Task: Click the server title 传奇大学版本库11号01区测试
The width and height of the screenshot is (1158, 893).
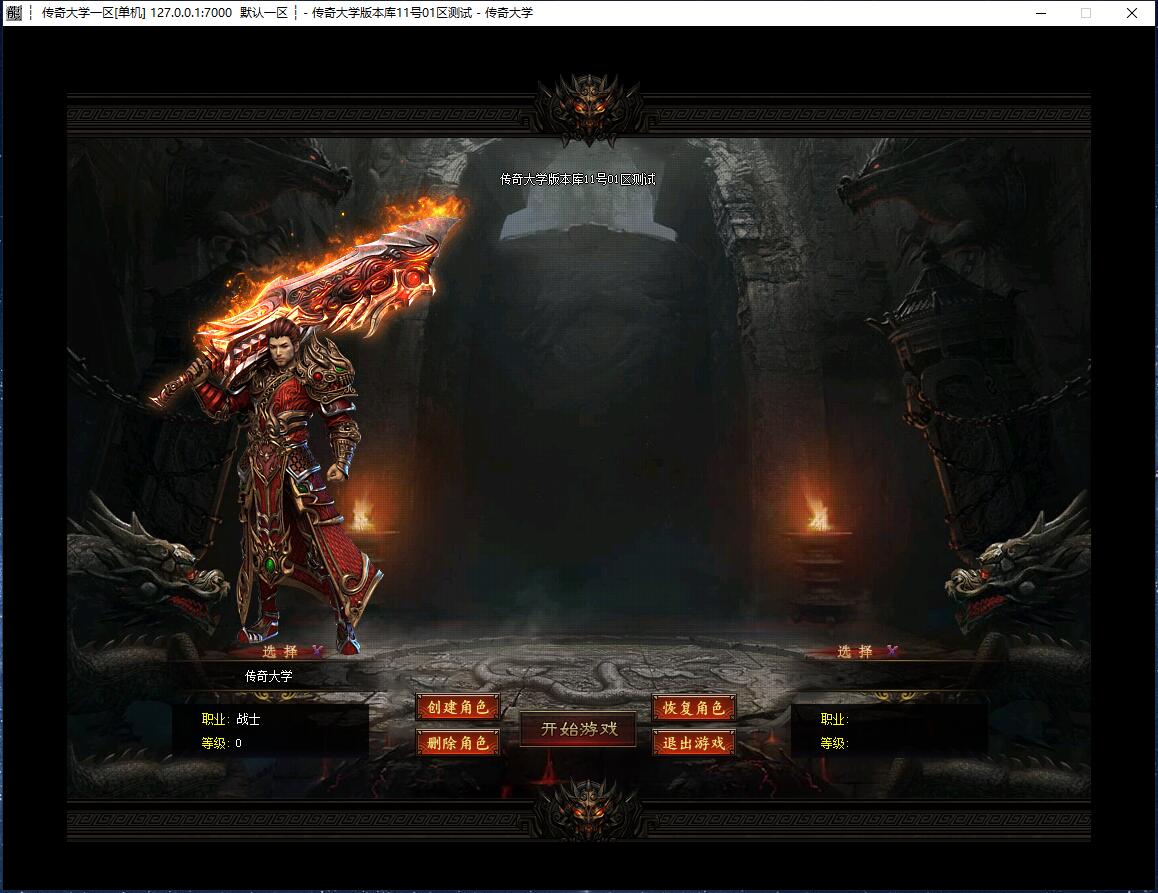Action: tap(578, 179)
